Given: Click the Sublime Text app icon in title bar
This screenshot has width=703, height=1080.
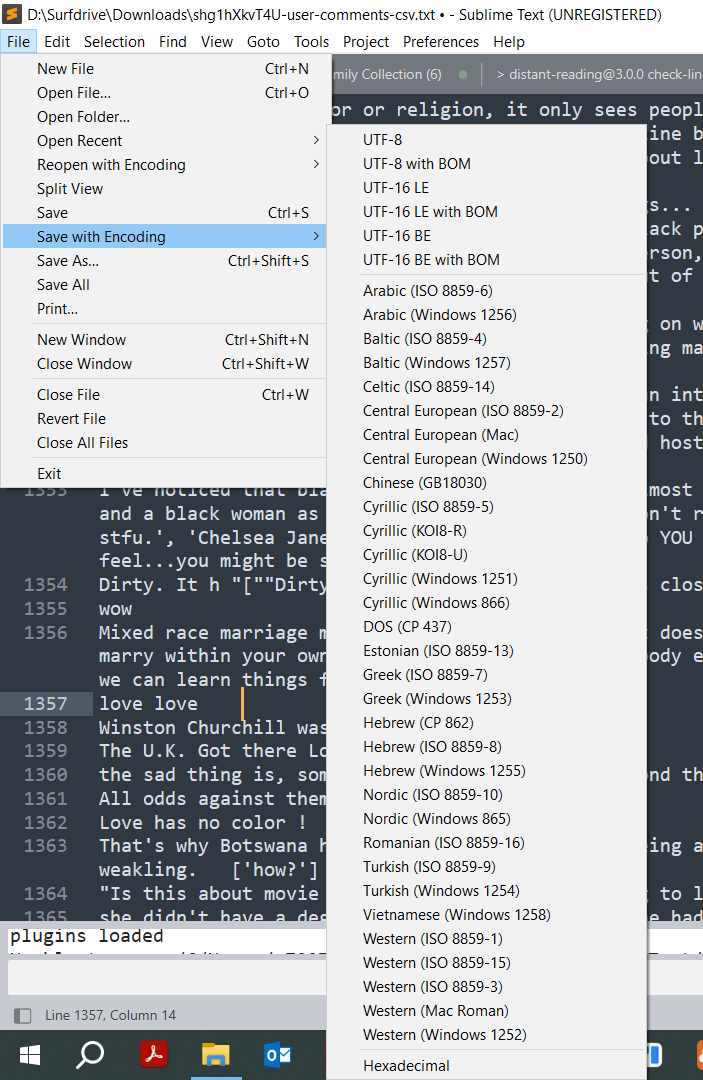Looking at the screenshot, I should [12, 14].
